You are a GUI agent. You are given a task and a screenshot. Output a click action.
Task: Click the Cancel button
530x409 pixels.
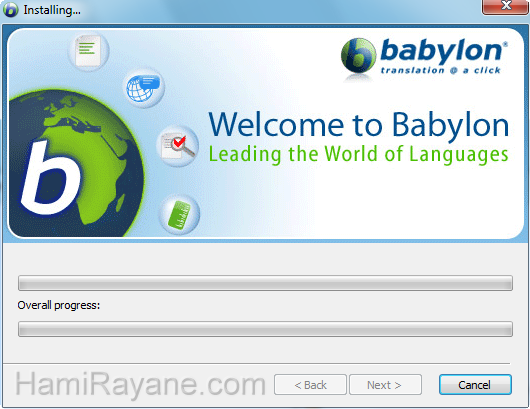475,384
